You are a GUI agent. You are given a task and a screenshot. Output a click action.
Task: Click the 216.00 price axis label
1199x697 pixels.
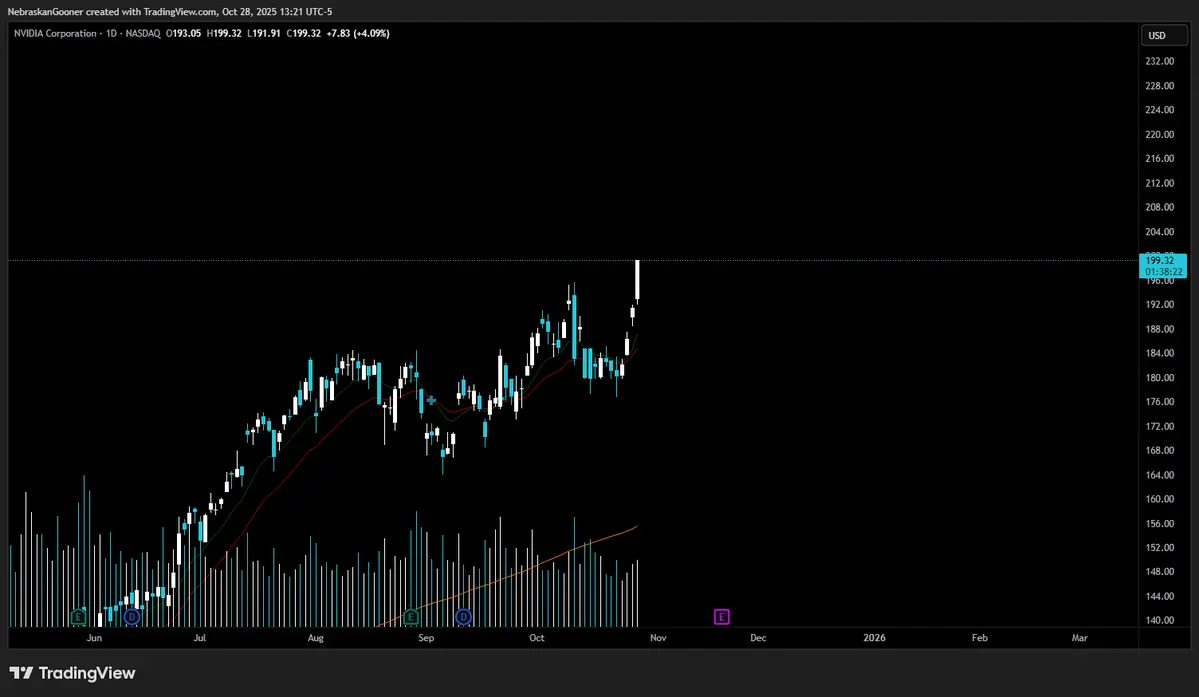(x=1159, y=159)
